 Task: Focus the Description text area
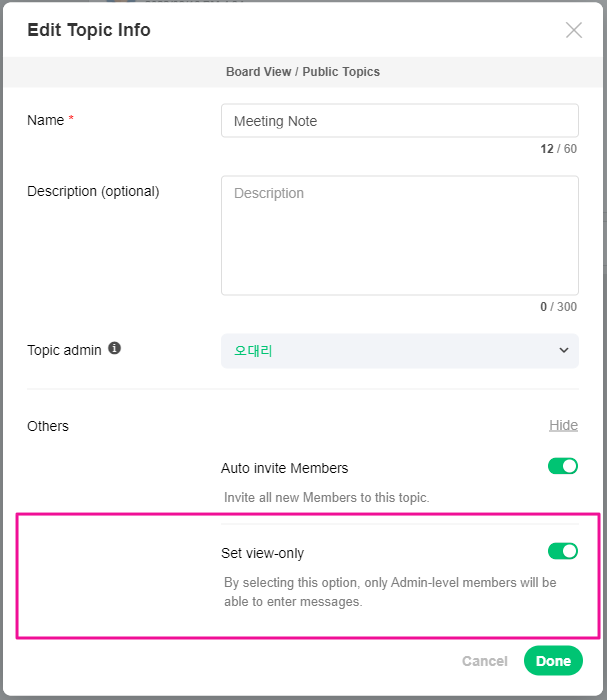tap(399, 235)
